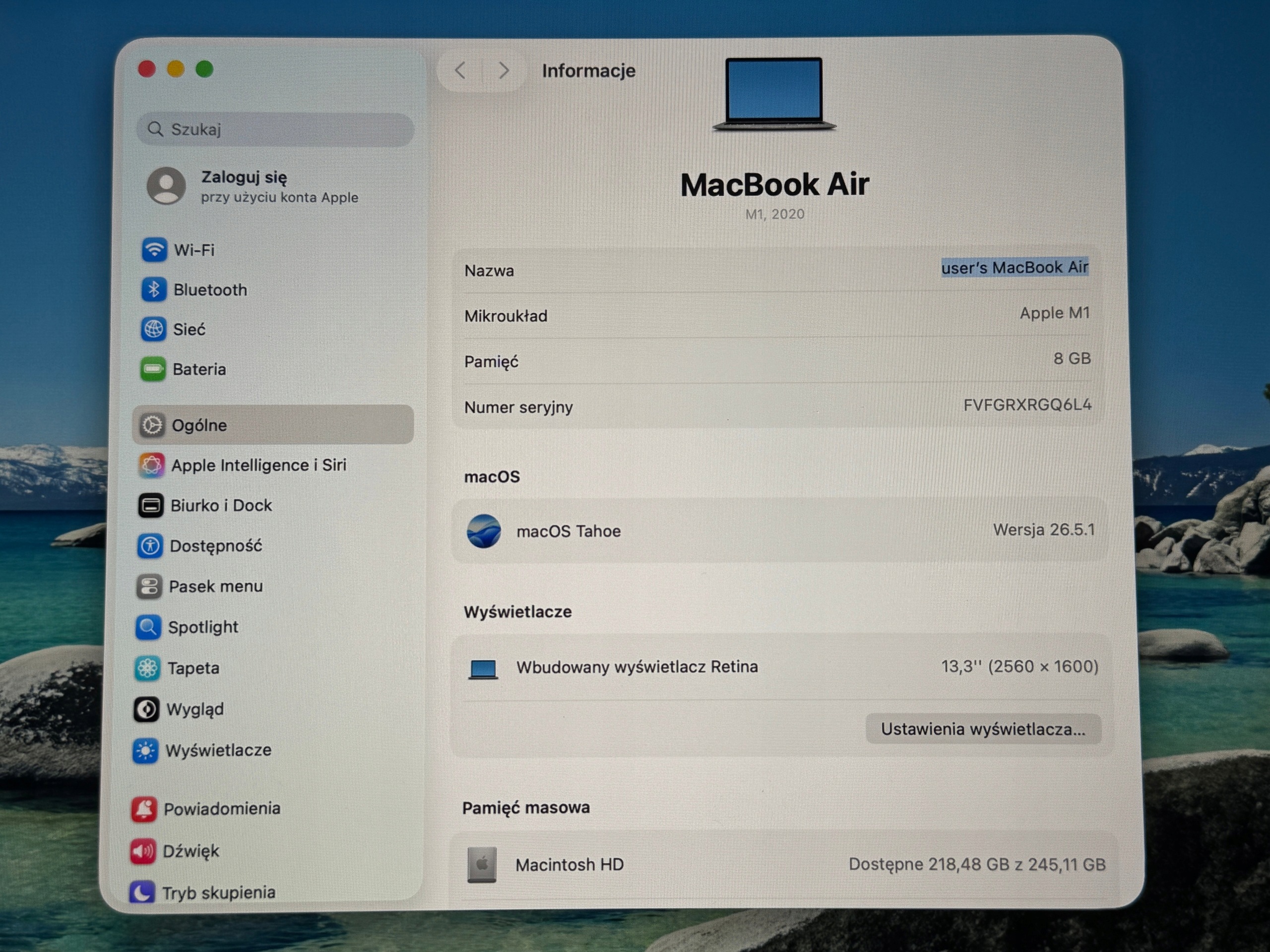Click Zaloguj się Apple account sign-in
The width and height of the screenshot is (1270, 952).
tap(253, 186)
